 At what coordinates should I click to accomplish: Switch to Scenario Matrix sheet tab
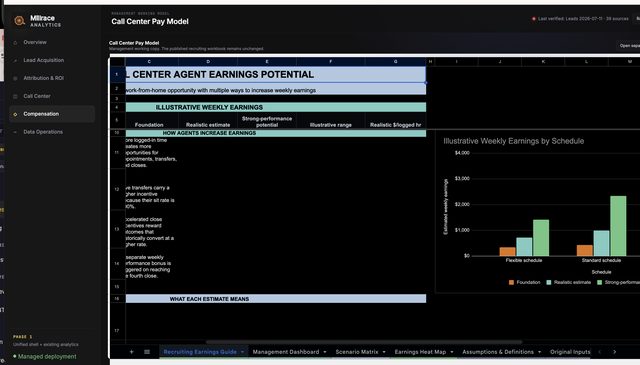357,352
